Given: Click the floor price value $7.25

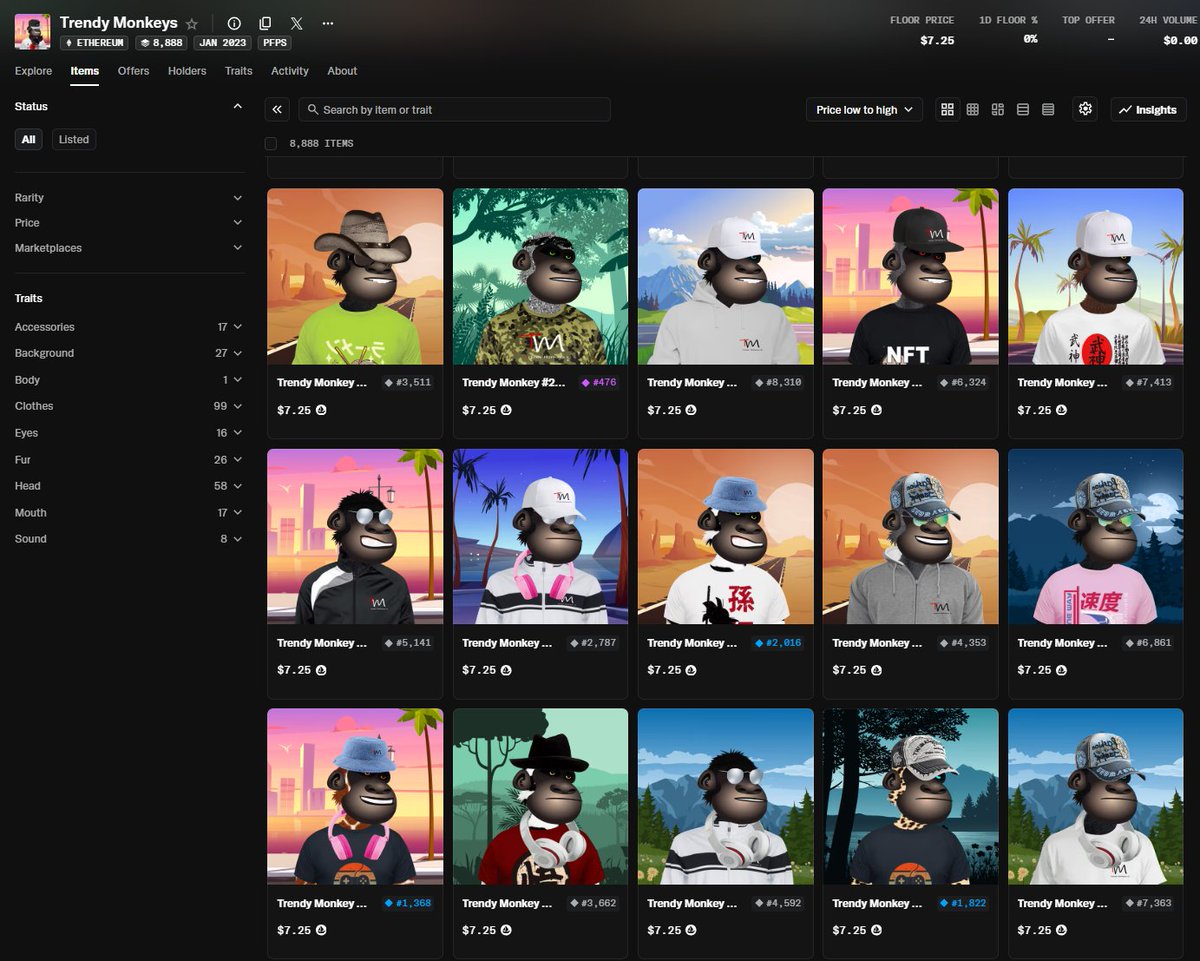Looking at the screenshot, I should [937, 40].
